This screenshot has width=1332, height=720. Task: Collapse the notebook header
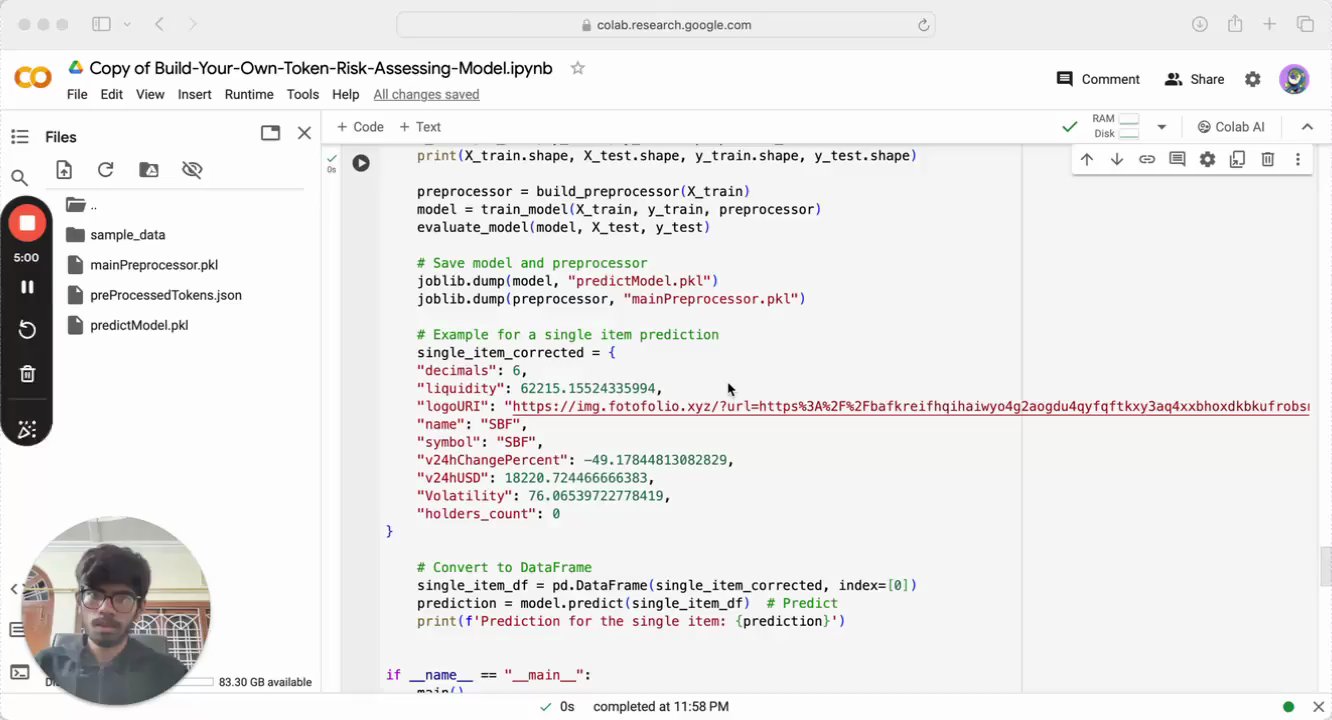(x=1306, y=127)
